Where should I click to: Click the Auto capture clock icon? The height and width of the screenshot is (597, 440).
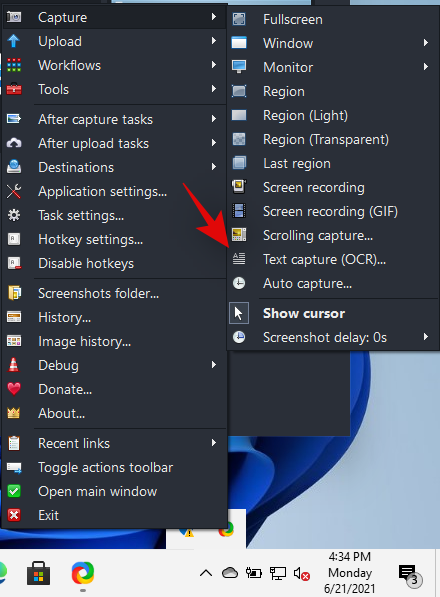pos(239,283)
